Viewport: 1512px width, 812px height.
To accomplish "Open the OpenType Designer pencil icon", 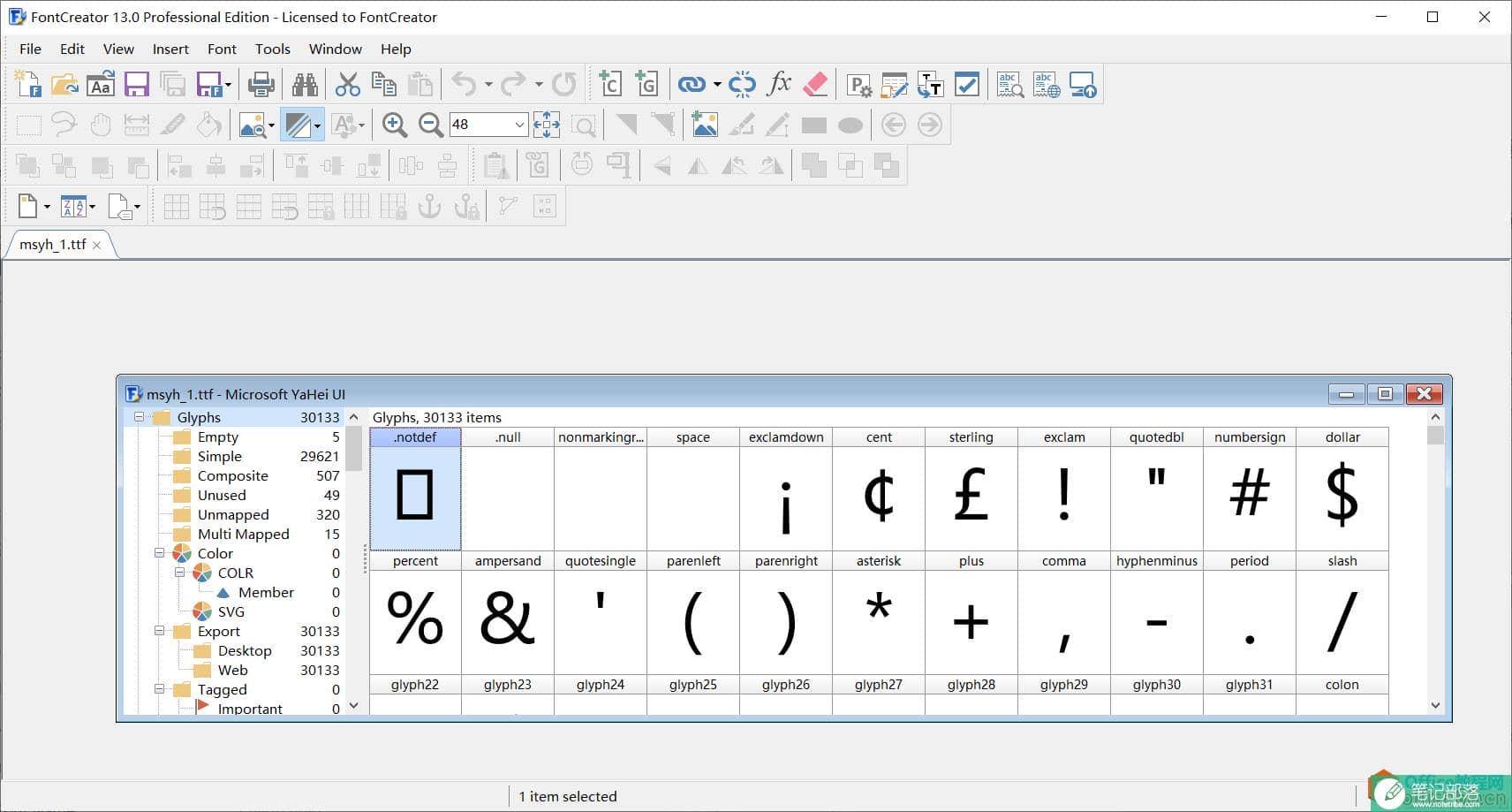I will [895, 85].
